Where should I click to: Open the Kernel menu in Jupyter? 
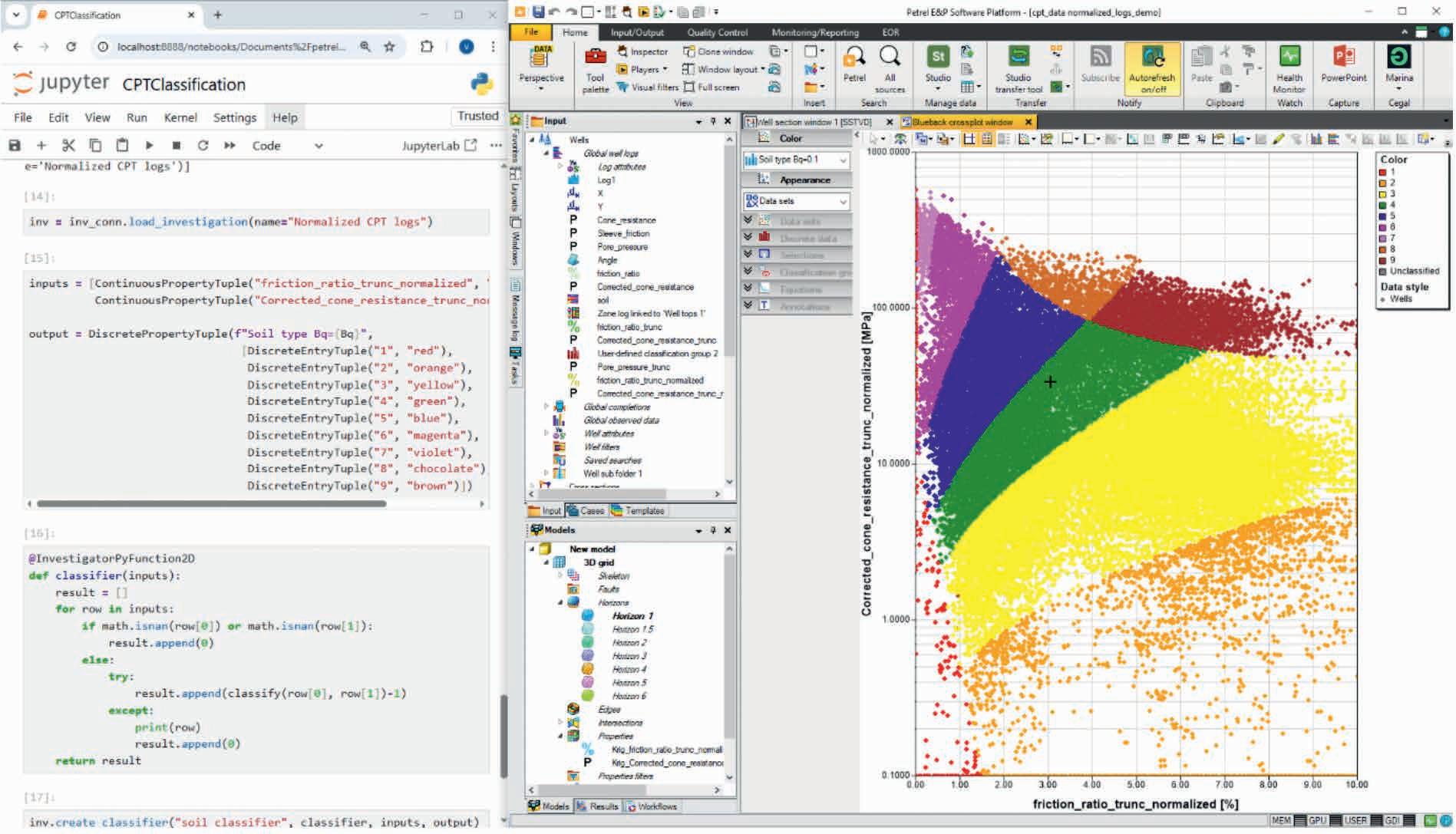[180, 117]
